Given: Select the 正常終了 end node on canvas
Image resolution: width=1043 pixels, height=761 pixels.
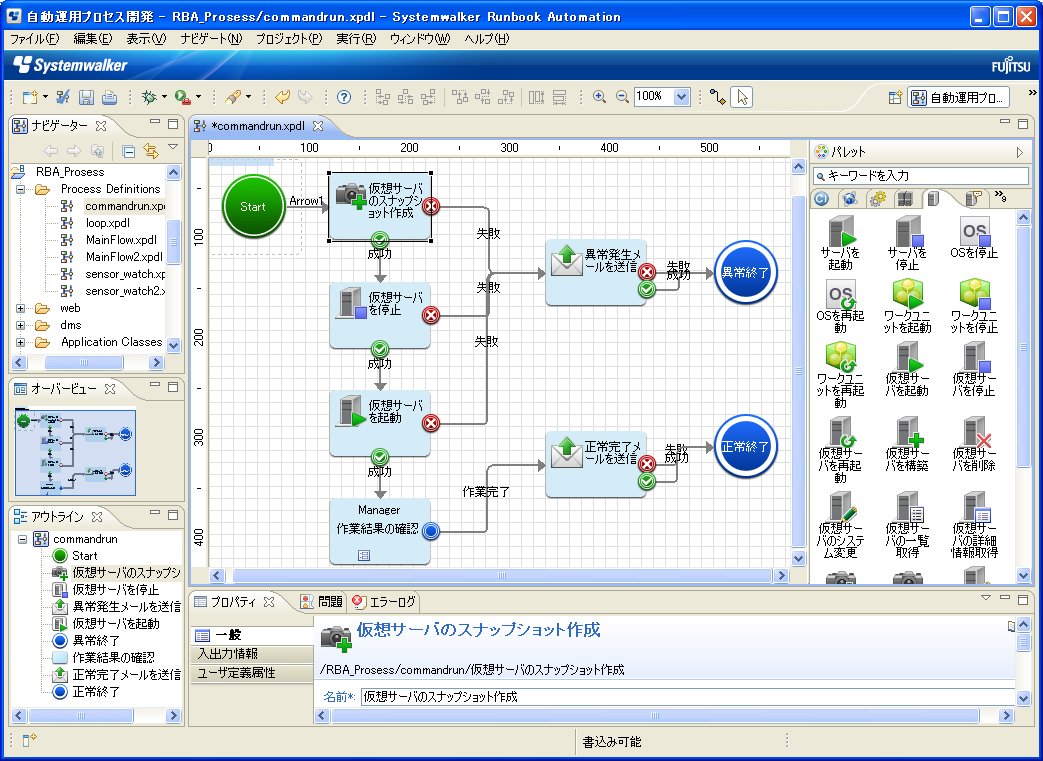Looking at the screenshot, I should click(745, 446).
